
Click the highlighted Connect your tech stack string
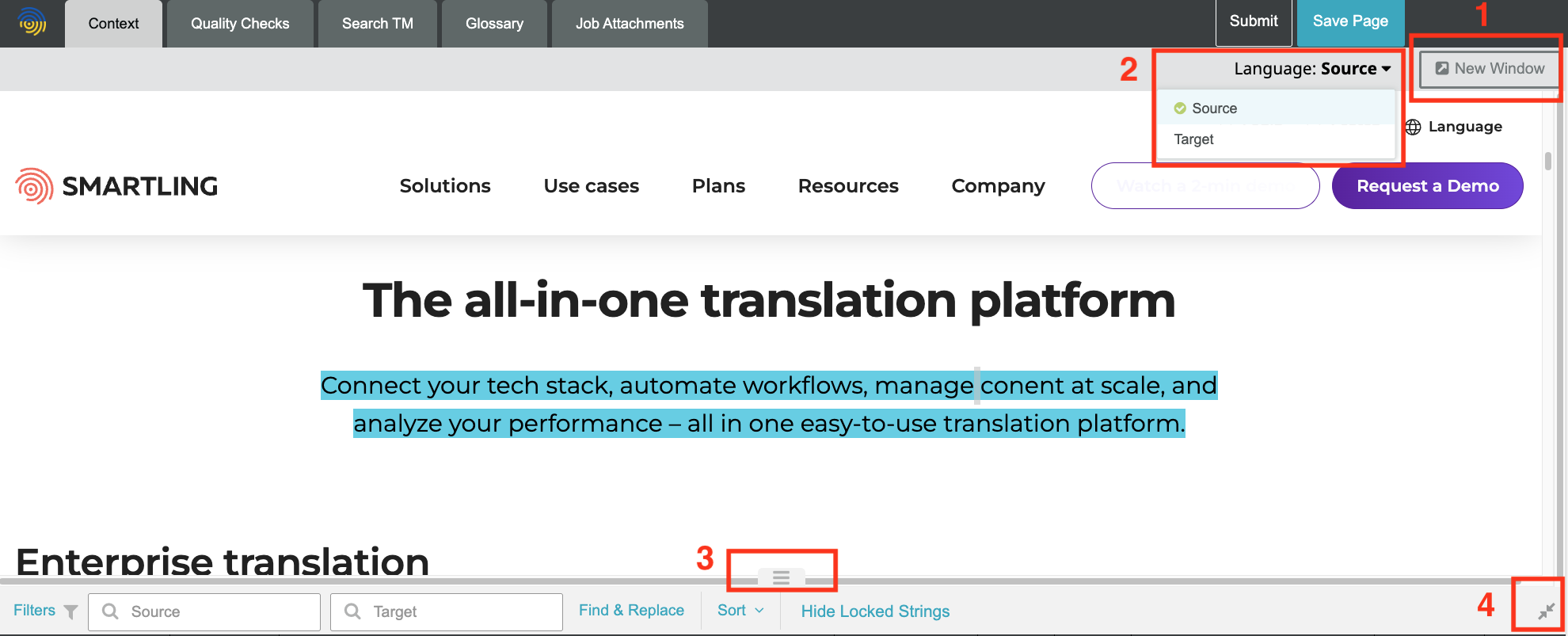(x=769, y=405)
